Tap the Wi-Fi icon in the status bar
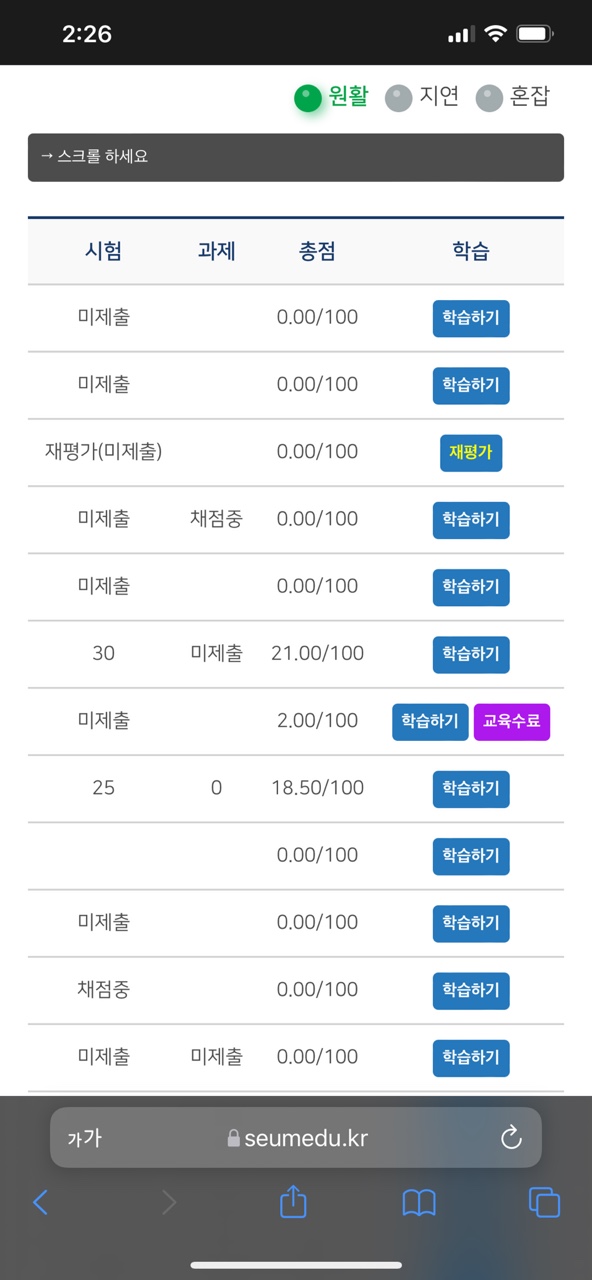Viewport: 592px width, 1280px height. (495, 33)
